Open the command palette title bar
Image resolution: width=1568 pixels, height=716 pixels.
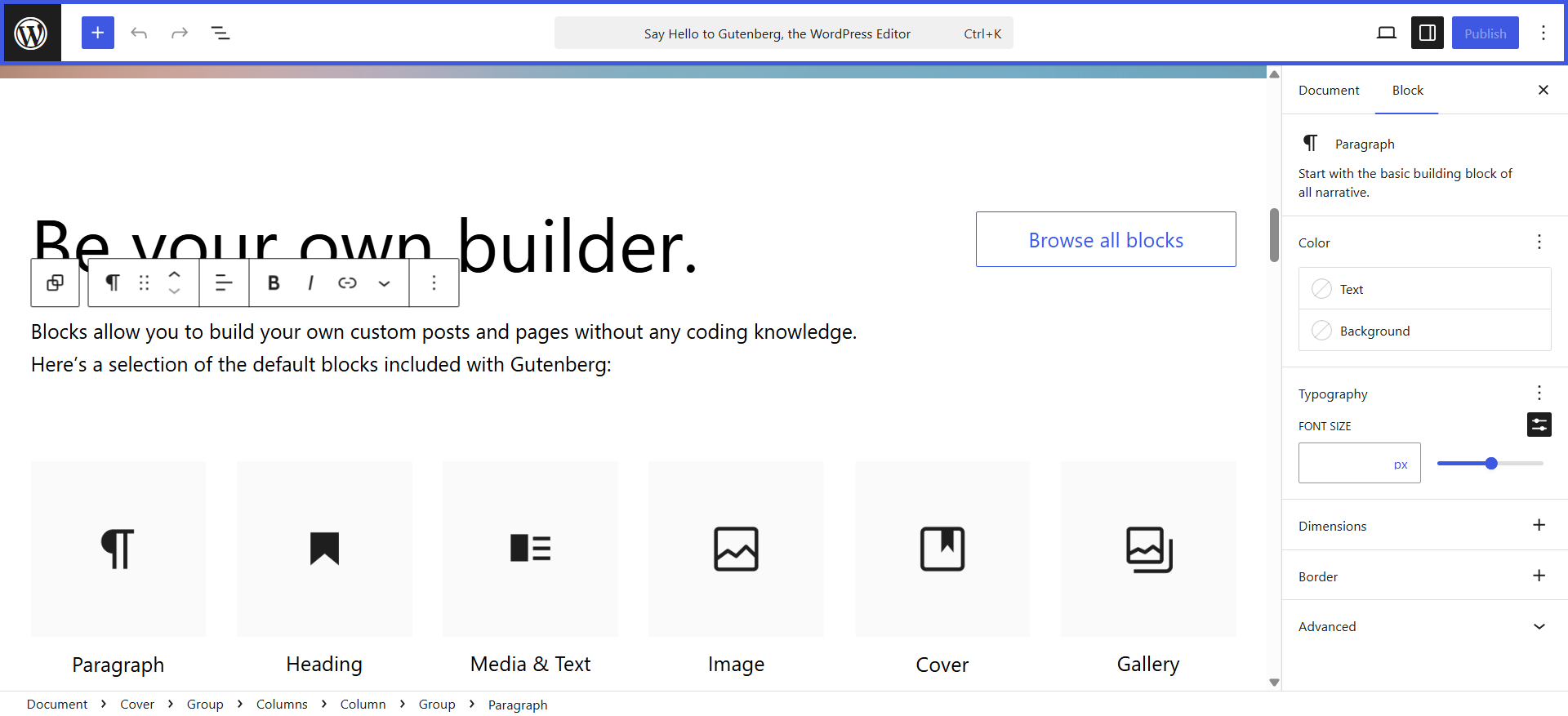click(x=784, y=33)
